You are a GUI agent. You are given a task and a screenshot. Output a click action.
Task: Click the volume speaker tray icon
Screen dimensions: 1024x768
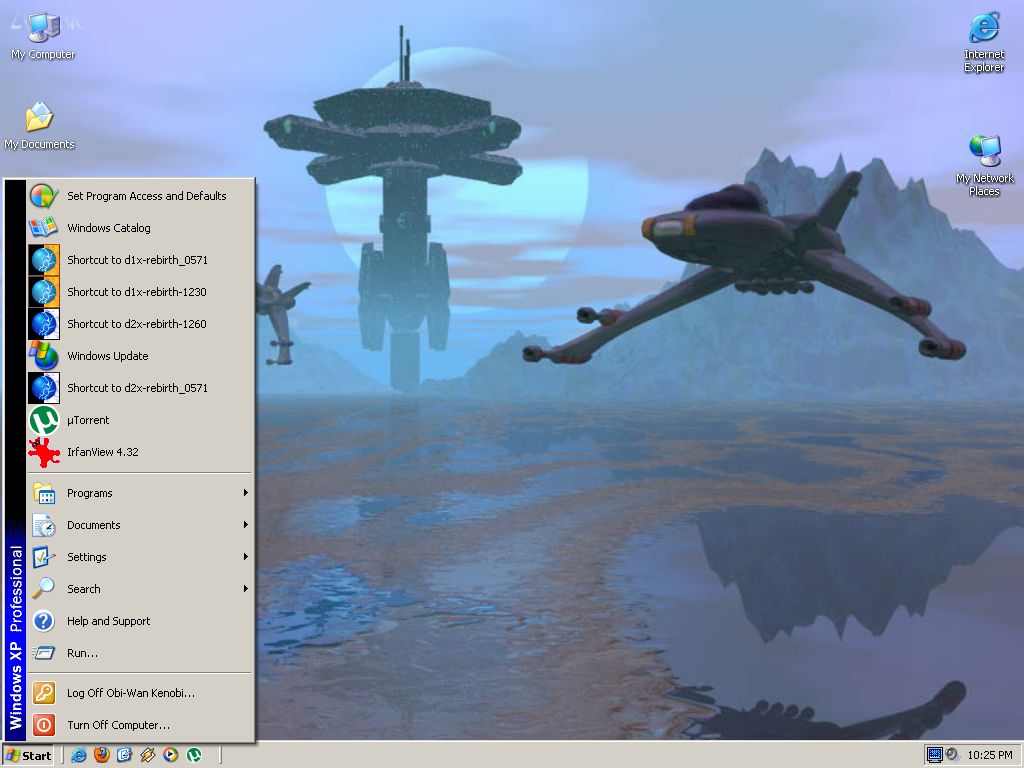(x=952, y=755)
